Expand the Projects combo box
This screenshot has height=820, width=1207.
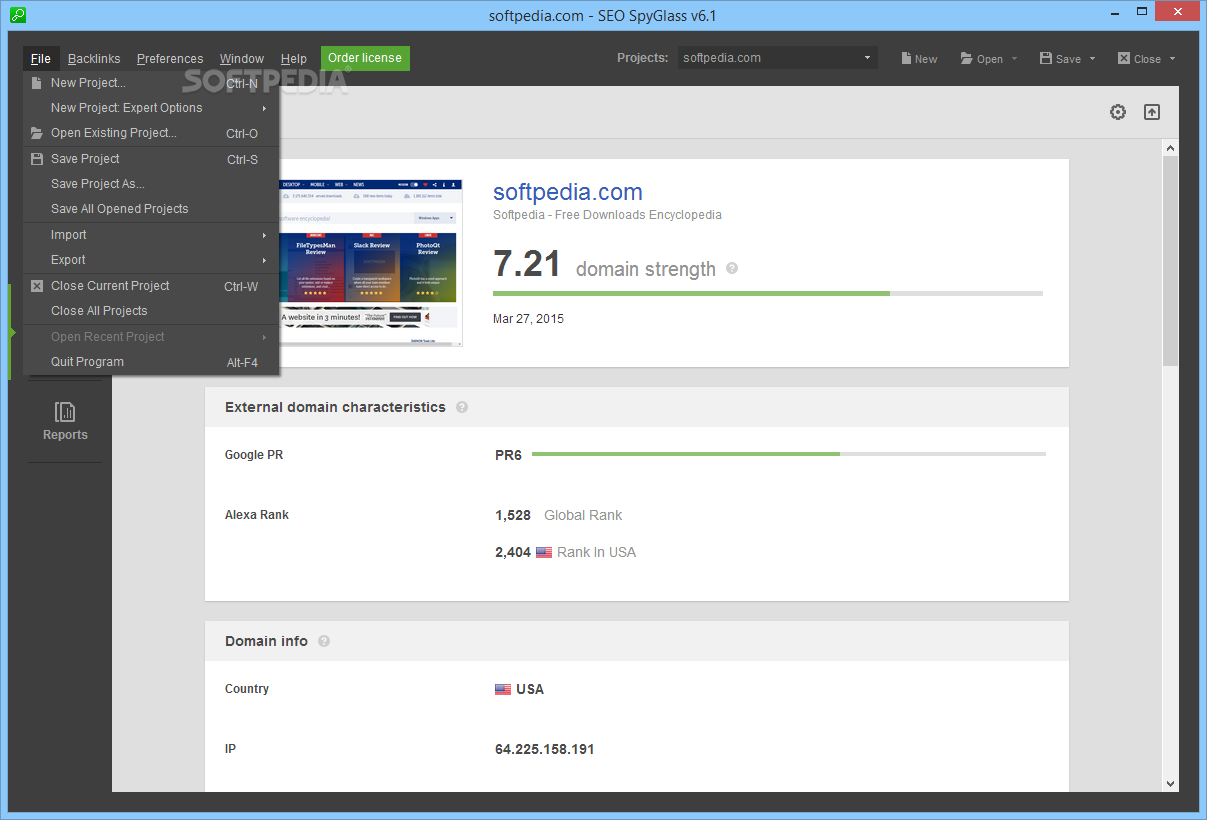pyautogui.click(x=778, y=58)
